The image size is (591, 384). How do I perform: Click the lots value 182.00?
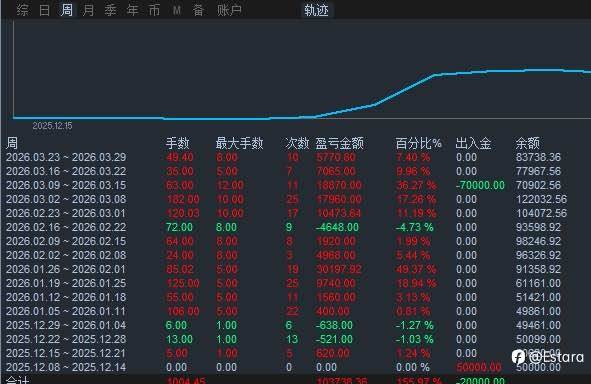(183, 199)
